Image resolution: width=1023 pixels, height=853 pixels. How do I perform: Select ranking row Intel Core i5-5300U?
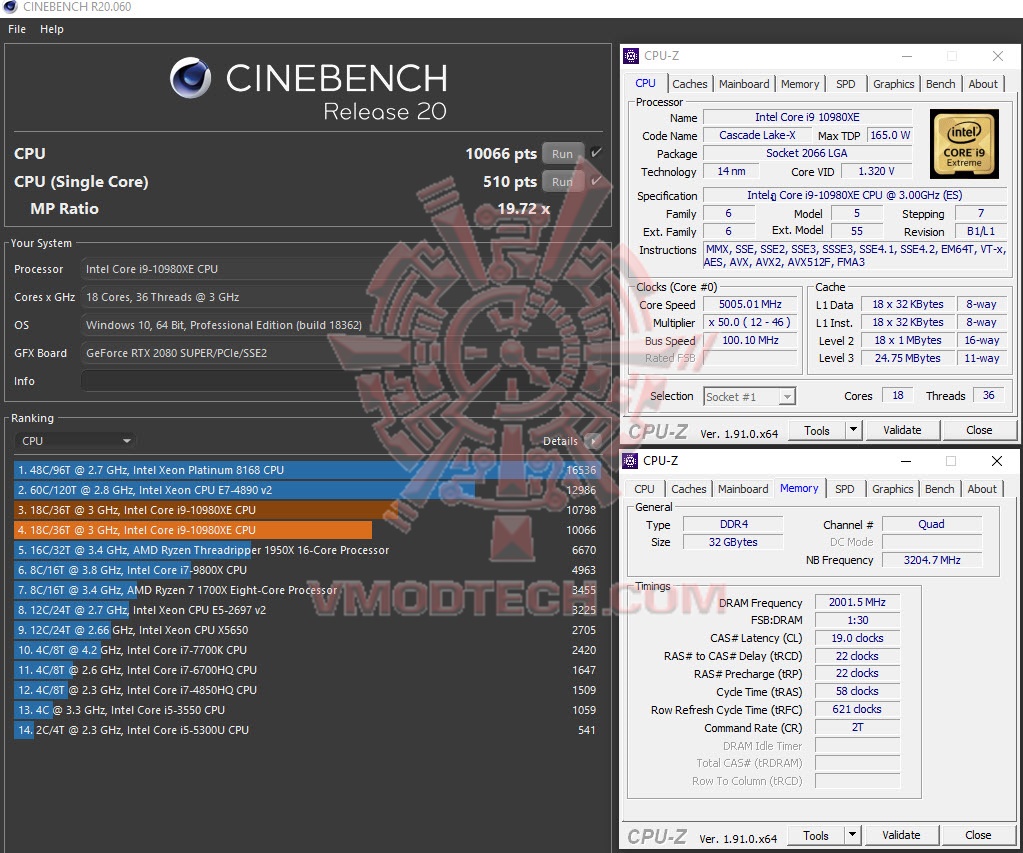307,730
